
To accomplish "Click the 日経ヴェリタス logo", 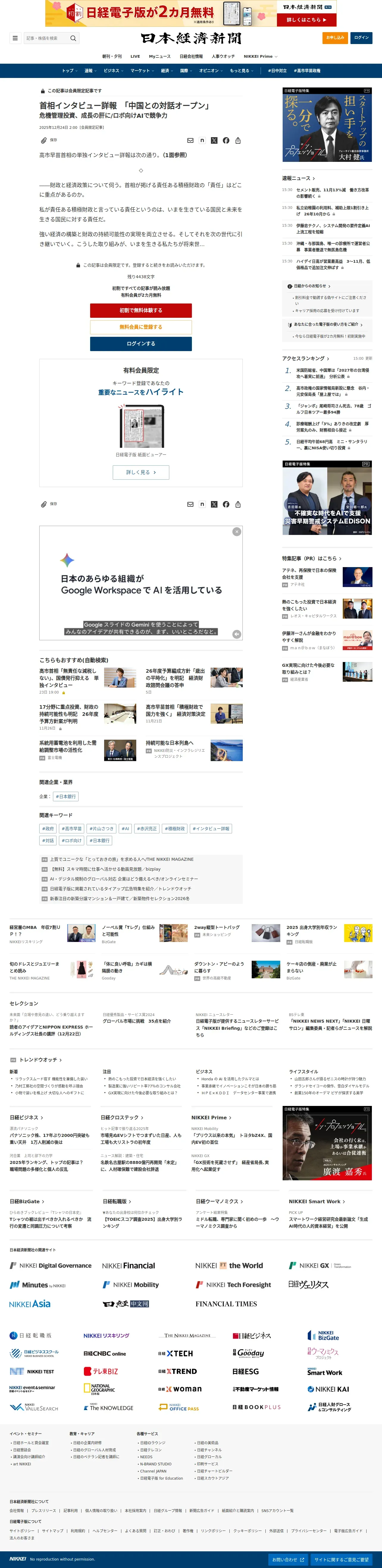I will tap(309, 1284).
